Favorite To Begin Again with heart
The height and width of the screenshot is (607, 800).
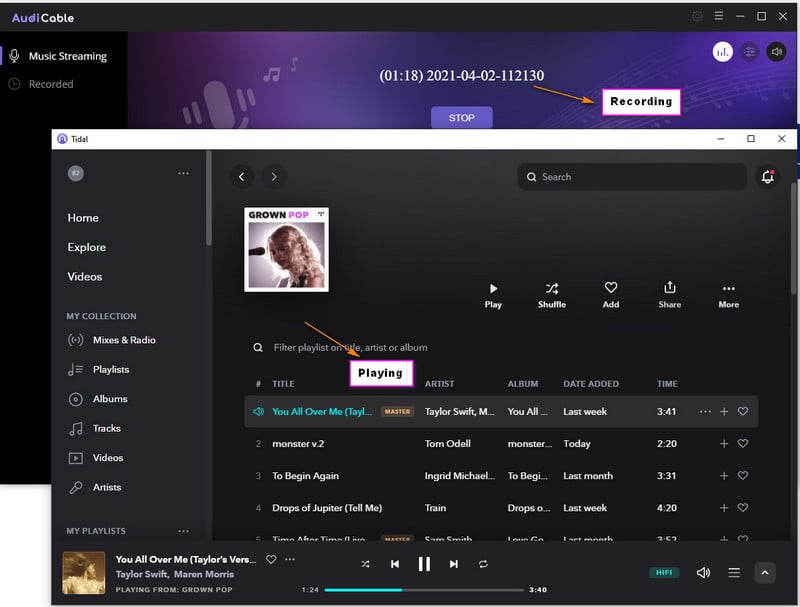coord(743,475)
